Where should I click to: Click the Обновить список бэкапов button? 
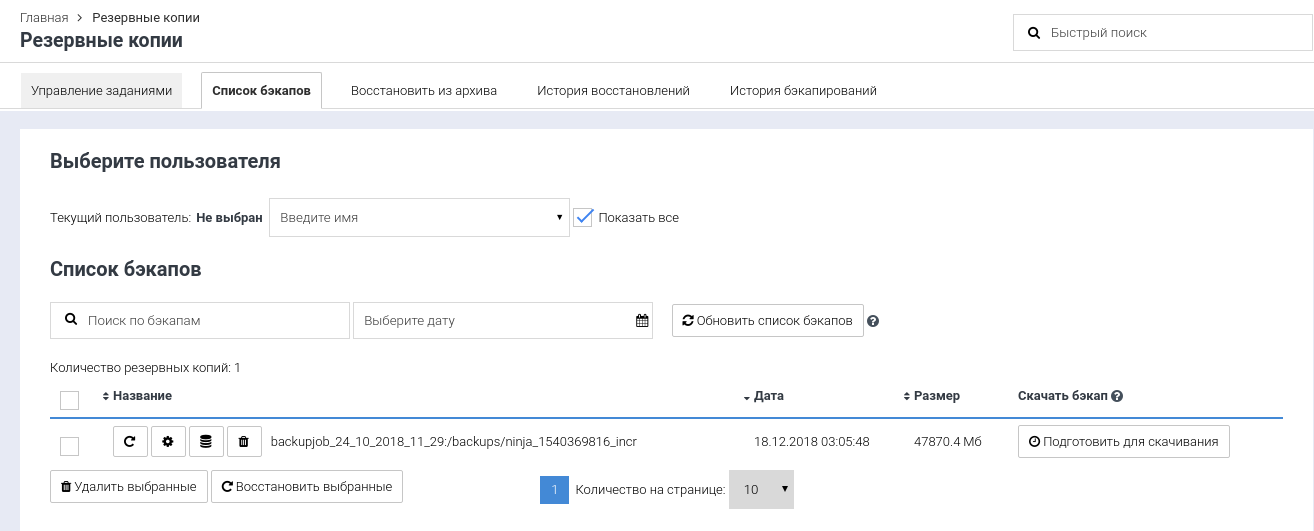767,321
